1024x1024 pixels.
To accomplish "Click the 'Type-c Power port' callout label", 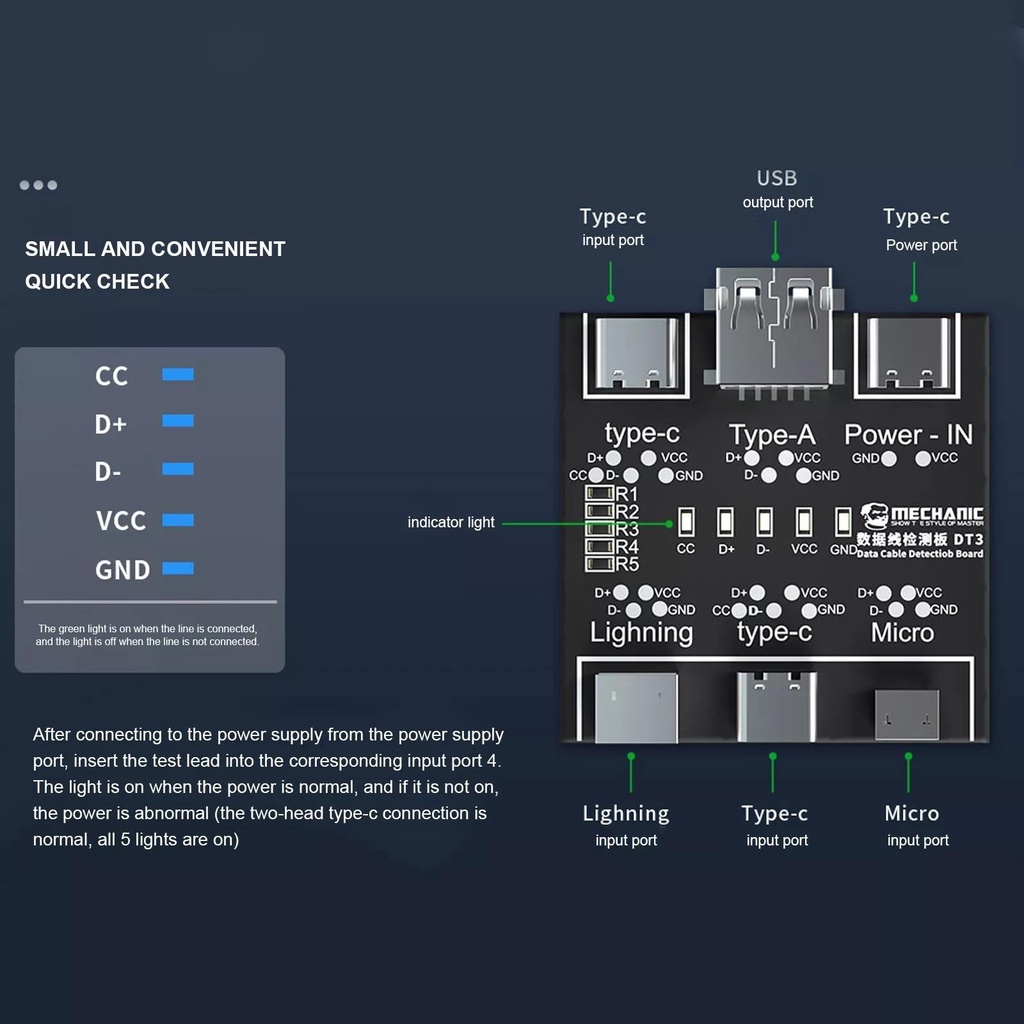I will point(920,230).
